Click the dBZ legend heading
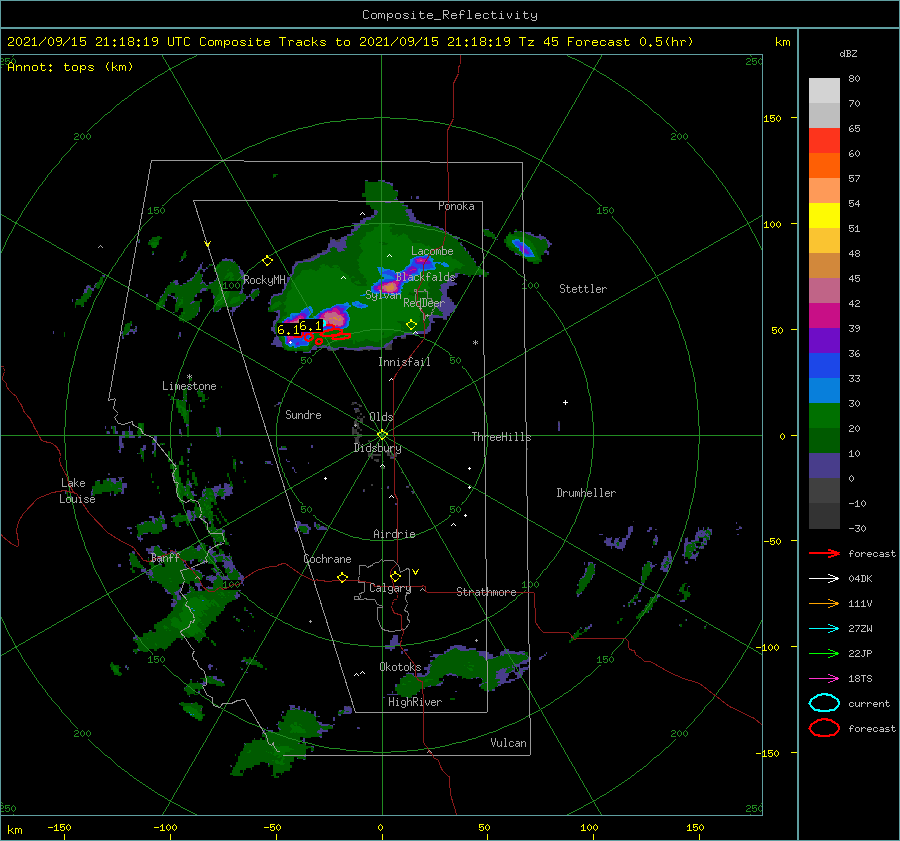900x841 pixels. click(848, 53)
